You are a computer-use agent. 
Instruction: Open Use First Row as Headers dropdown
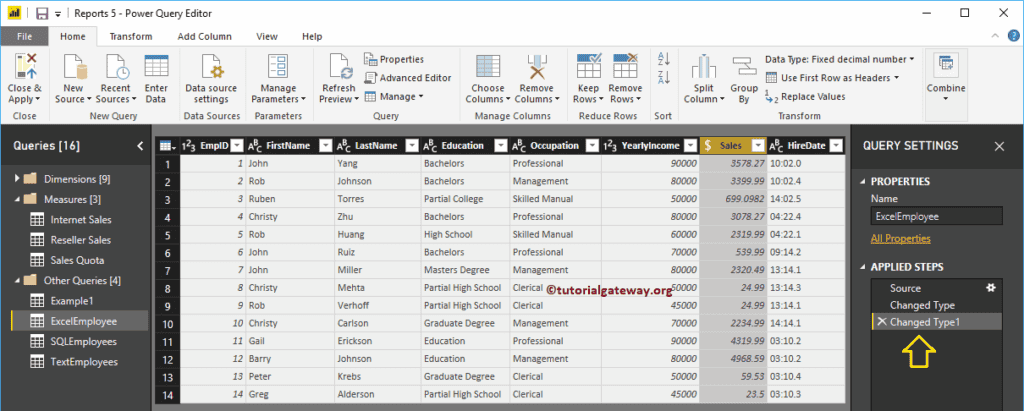tap(833, 78)
